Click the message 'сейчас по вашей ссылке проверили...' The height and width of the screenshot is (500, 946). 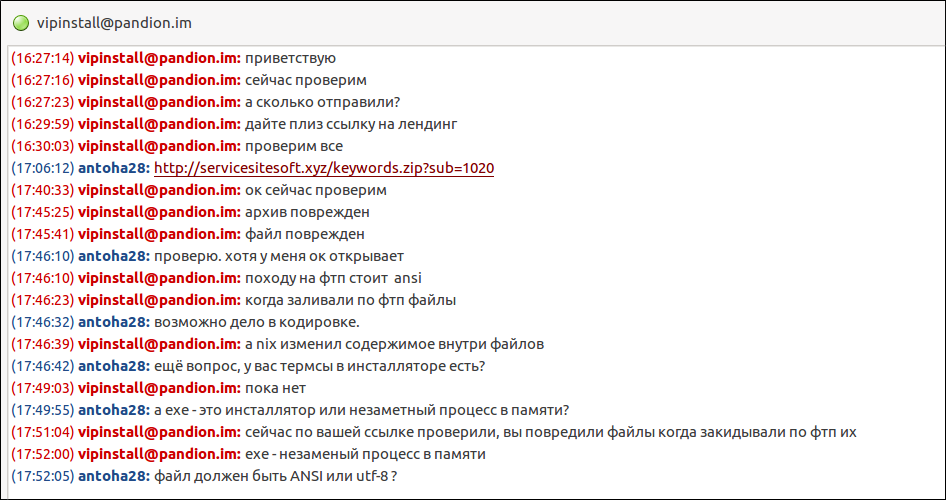(x=551, y=432)
